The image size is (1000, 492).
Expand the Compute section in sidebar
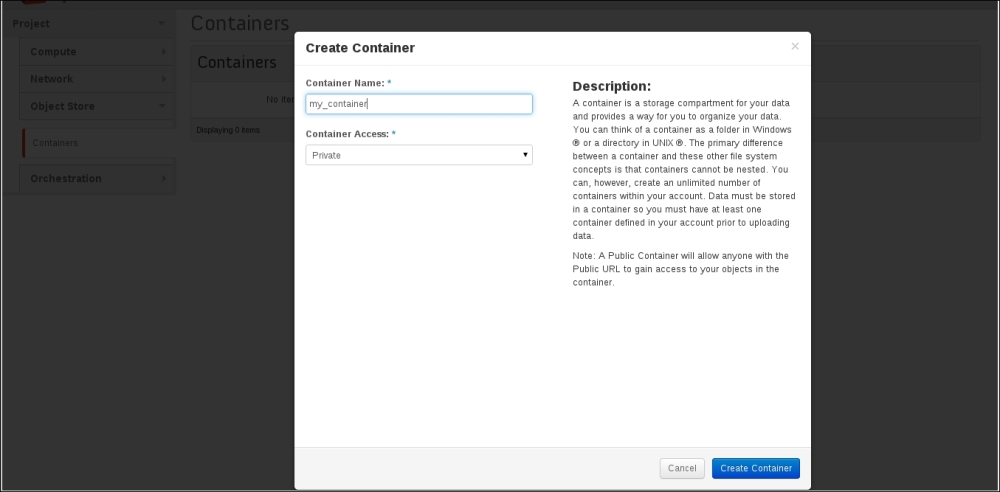point(97,52)
